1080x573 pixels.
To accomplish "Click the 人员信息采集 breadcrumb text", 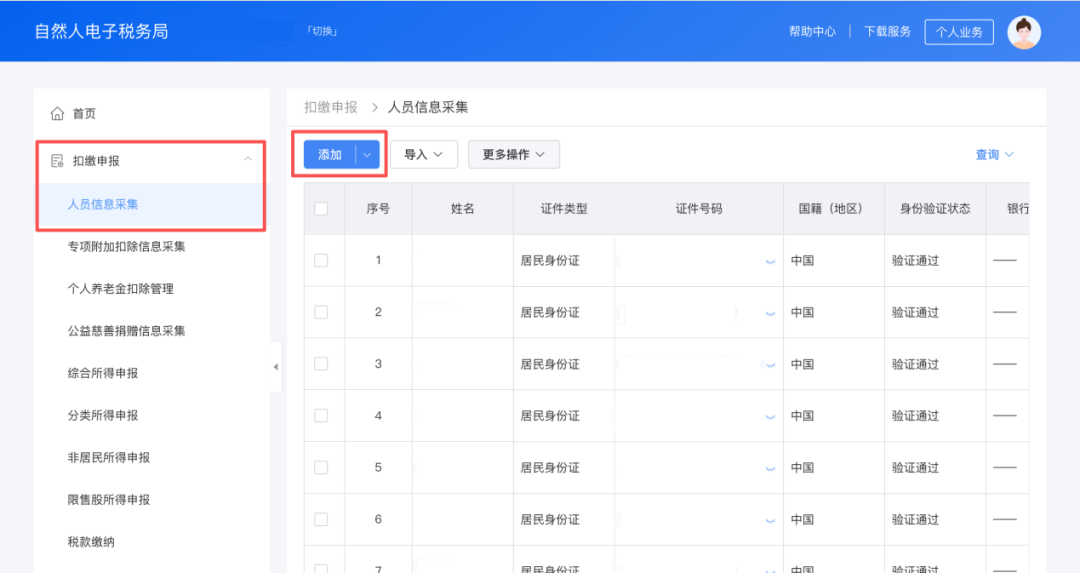I will click(428, 107).
